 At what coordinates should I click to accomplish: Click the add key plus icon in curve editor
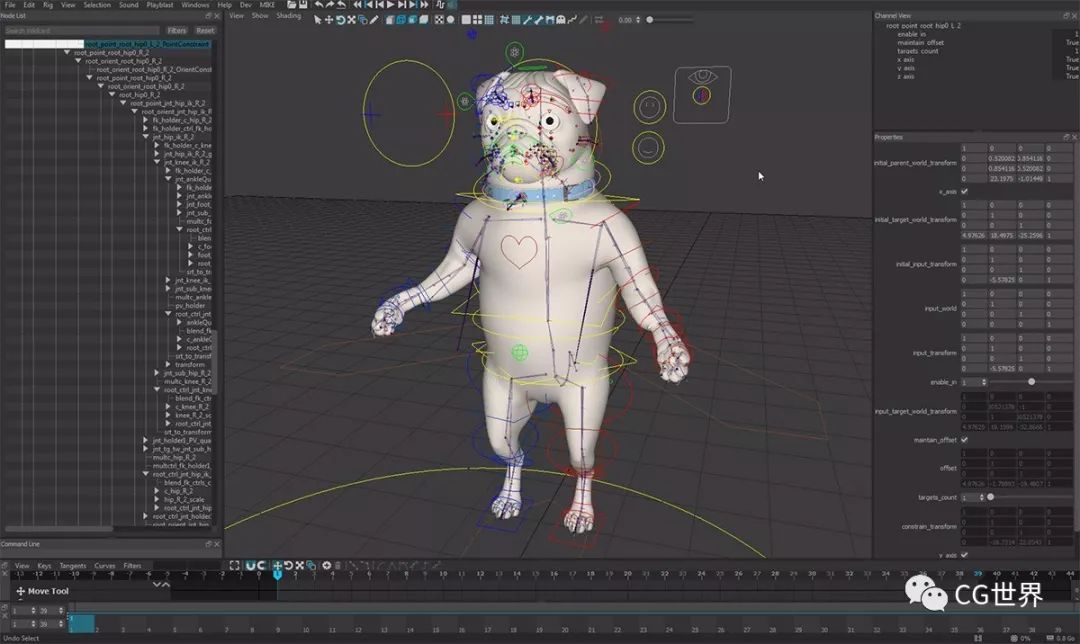tap(326, 565)
